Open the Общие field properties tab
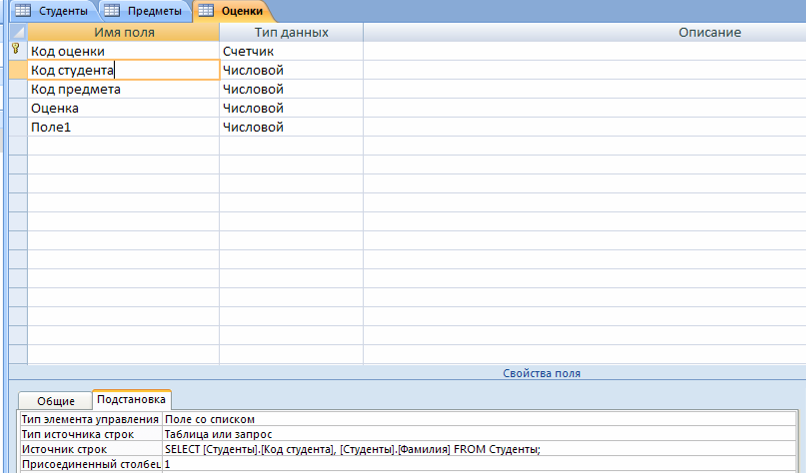 pyautogui.click(x=56, y=401)
